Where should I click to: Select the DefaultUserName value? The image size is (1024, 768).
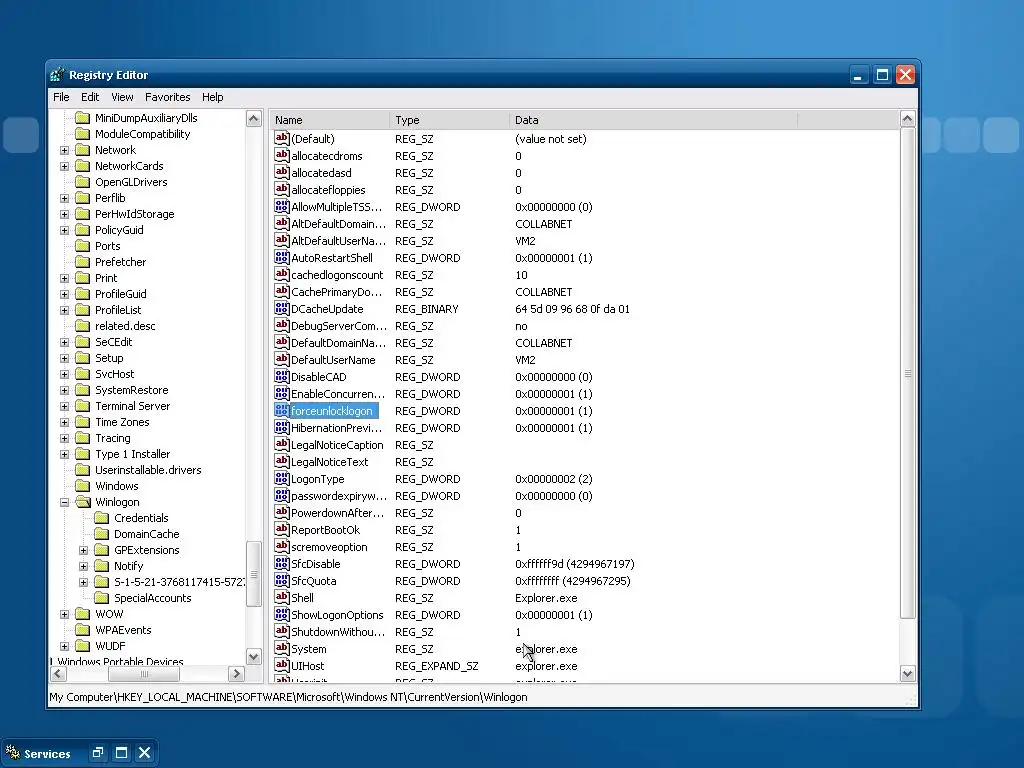pyautogui.click(x=333, y=360)
